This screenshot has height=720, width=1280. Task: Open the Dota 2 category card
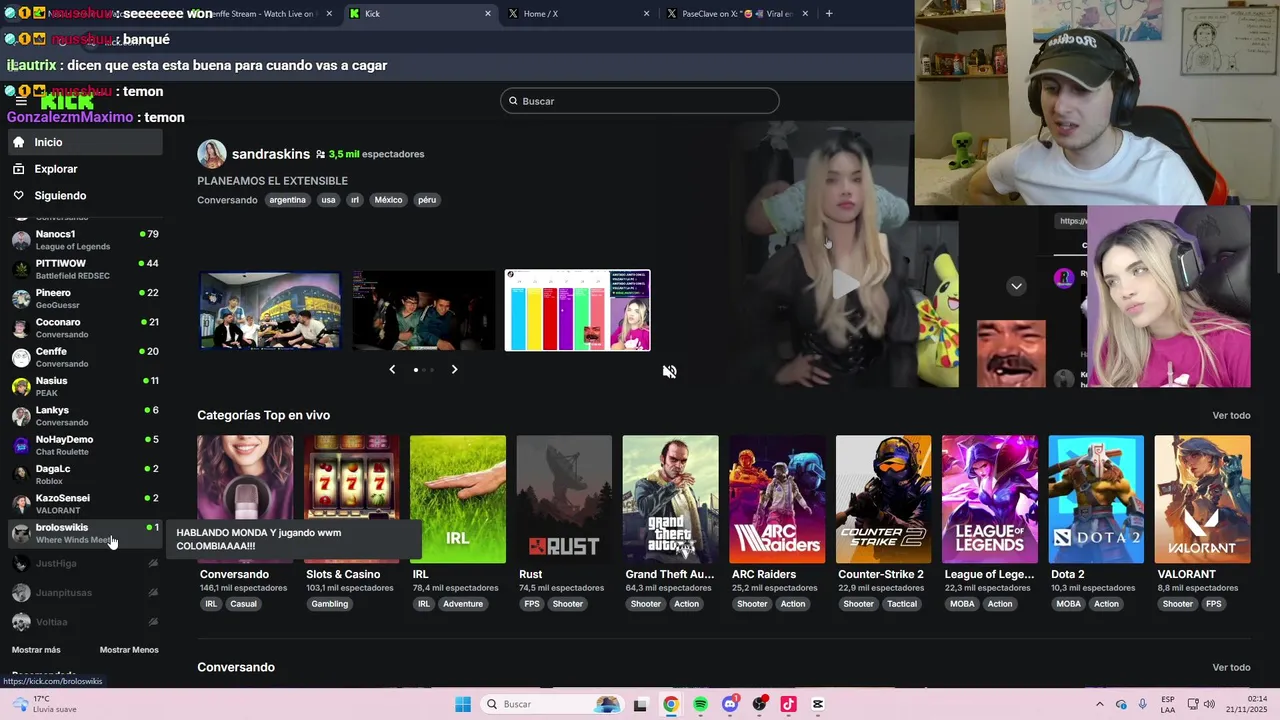click(x=1096, y=499)
